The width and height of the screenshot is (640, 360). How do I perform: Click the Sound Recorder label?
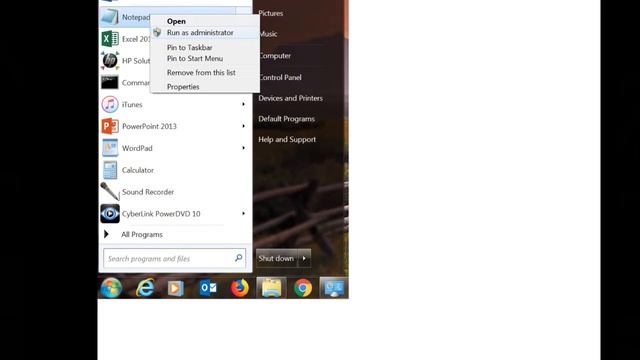tap(148, 192)
